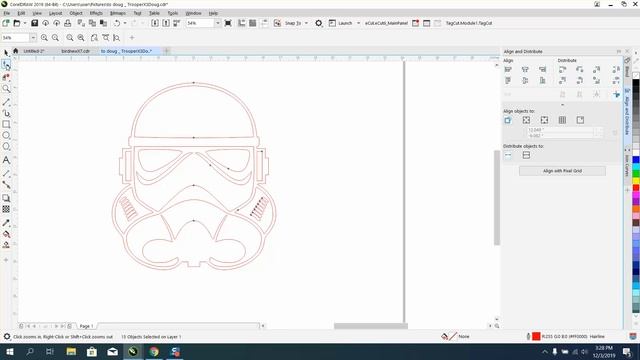Click Align Left in Align docker

(508, 70)
